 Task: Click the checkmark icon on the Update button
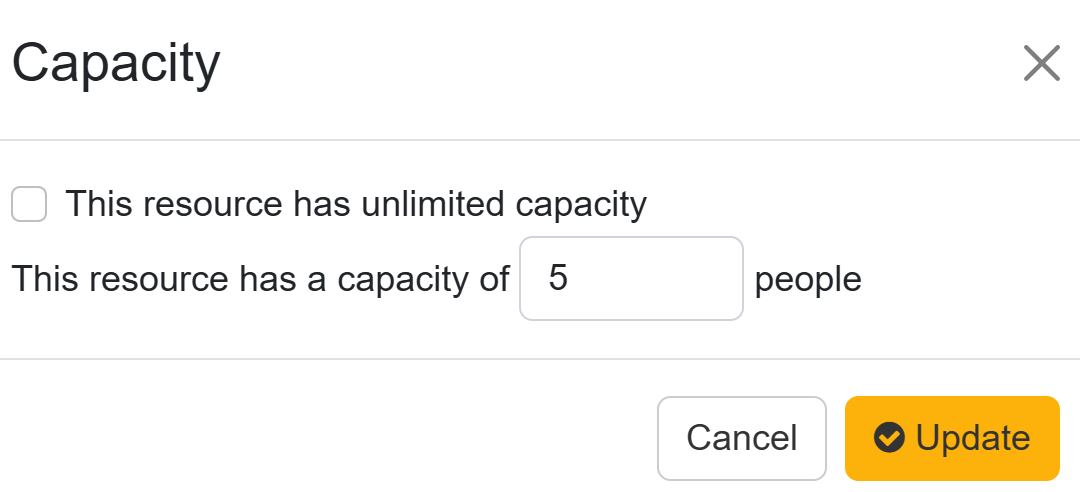(888, 438)
